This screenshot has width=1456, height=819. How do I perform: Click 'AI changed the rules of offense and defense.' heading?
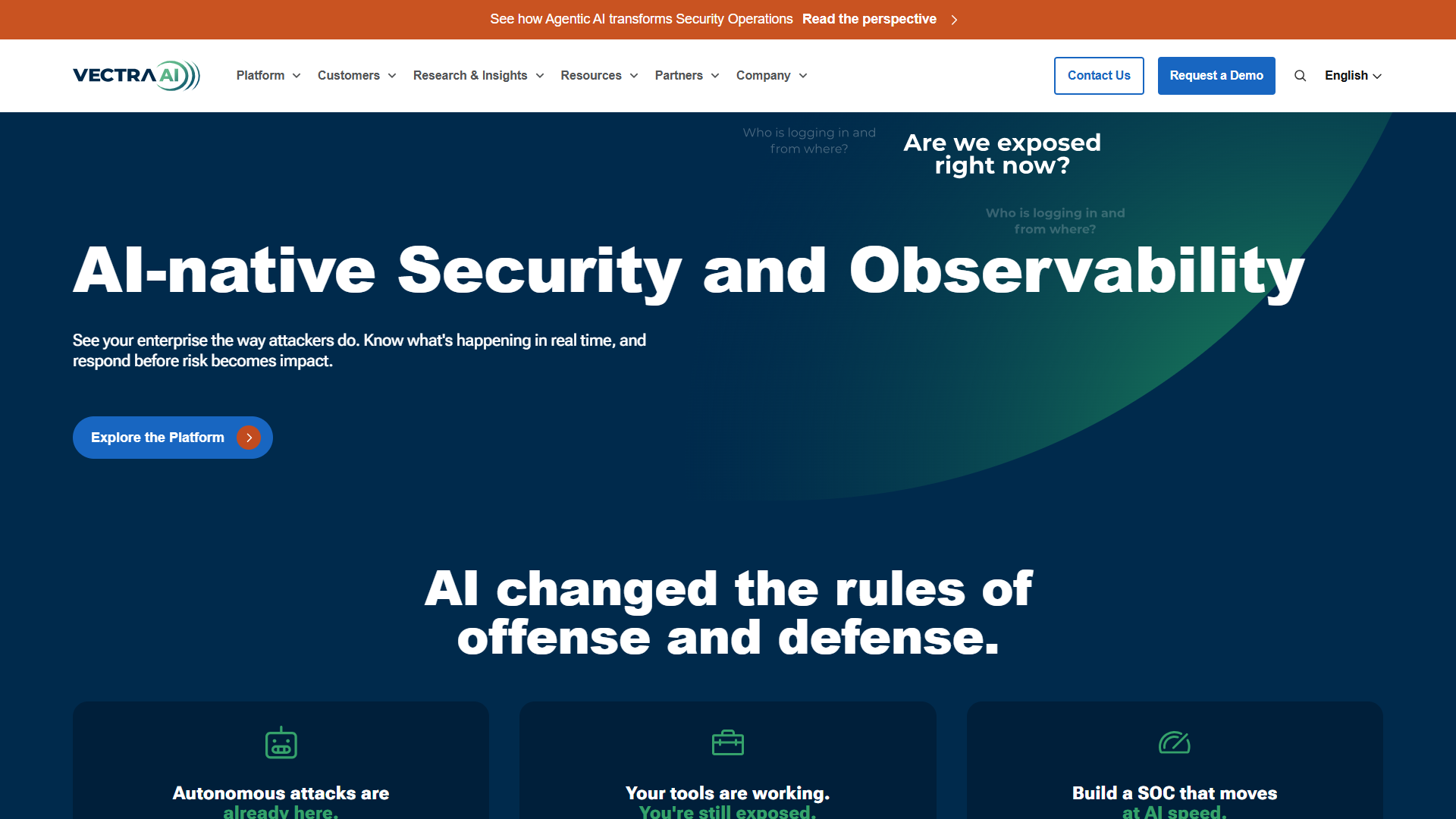coord(728,613)
